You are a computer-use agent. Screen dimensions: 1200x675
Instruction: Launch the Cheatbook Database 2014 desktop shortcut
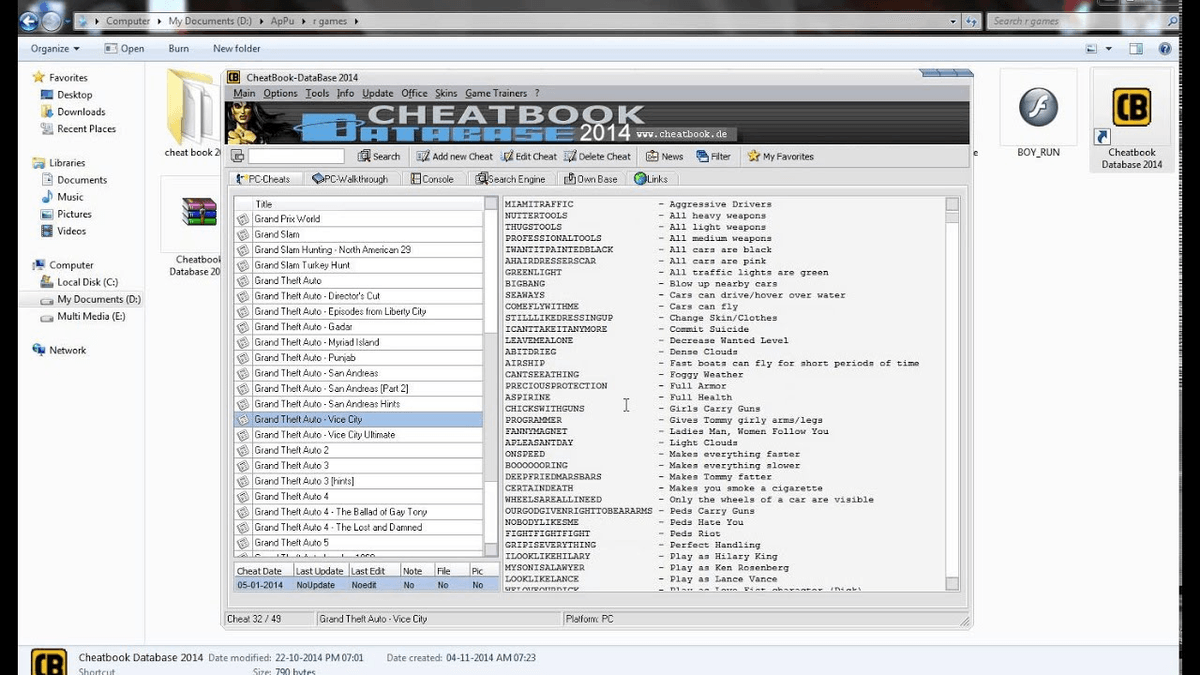pyautogui.click(x=1130, y=107)
